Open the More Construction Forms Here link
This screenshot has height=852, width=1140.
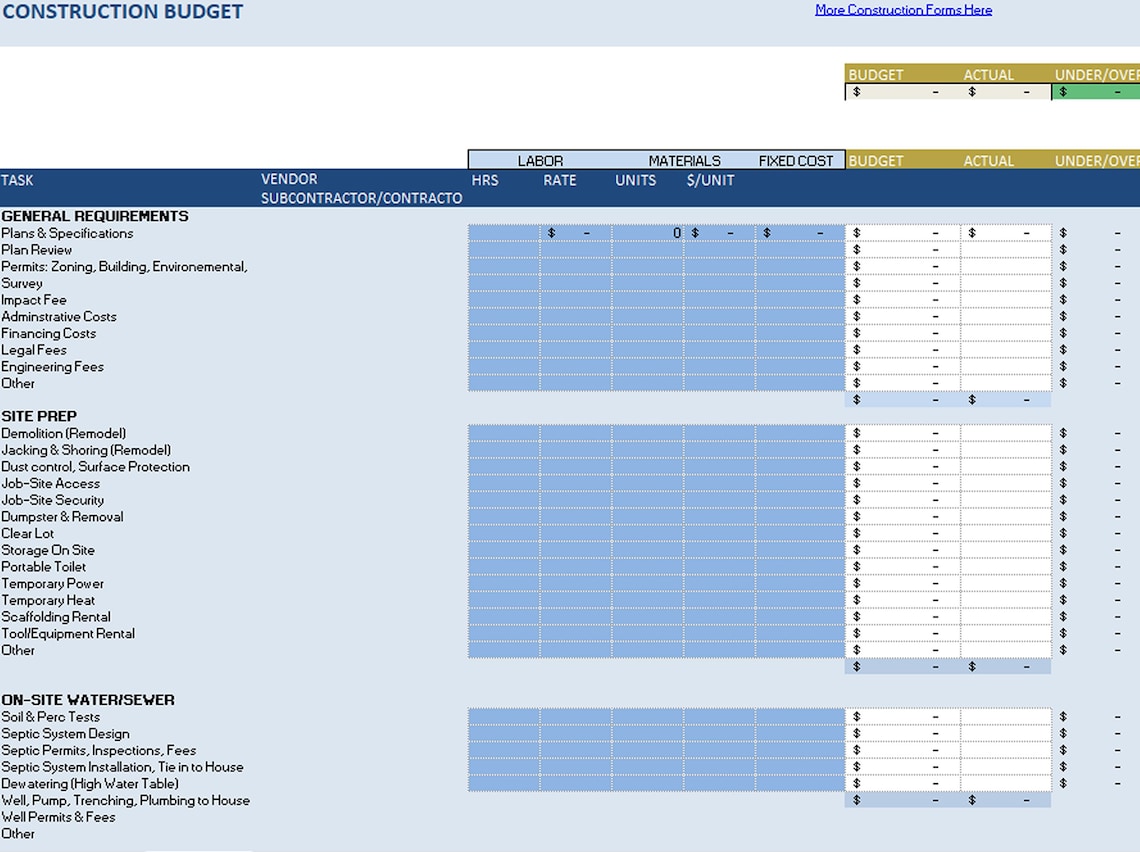903,9
